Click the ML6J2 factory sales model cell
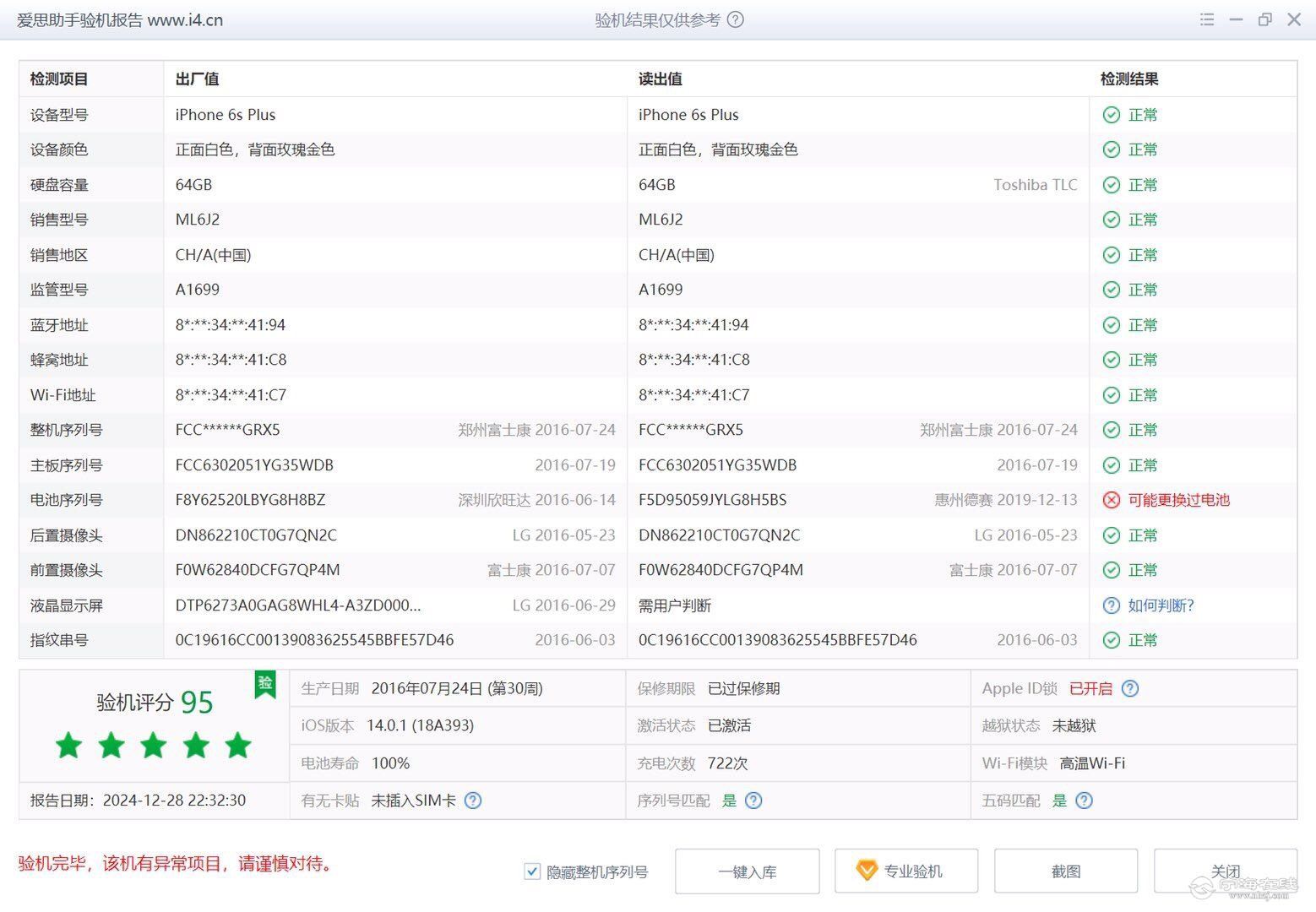Image resolution: width=1316 pixels, height=912 pixels. 198,220
